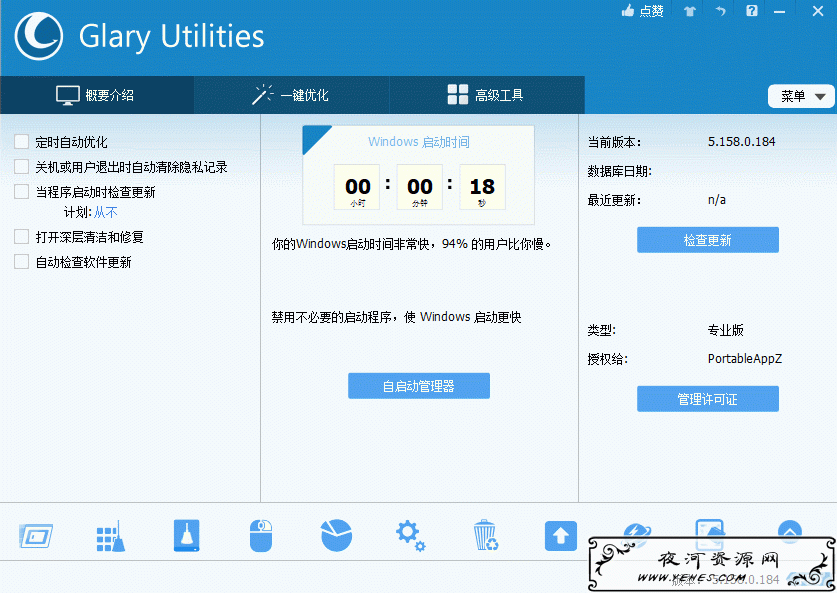Expand the 菜单 dropdown menu
837x593 pixels.
(x=801, y=96)
